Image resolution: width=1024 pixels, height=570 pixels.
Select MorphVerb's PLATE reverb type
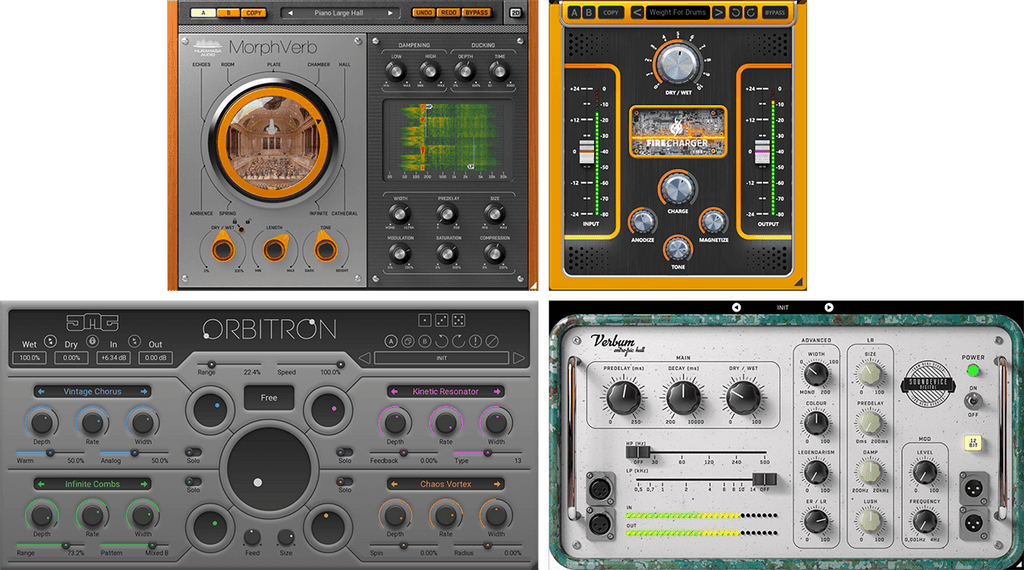point(274,65)
